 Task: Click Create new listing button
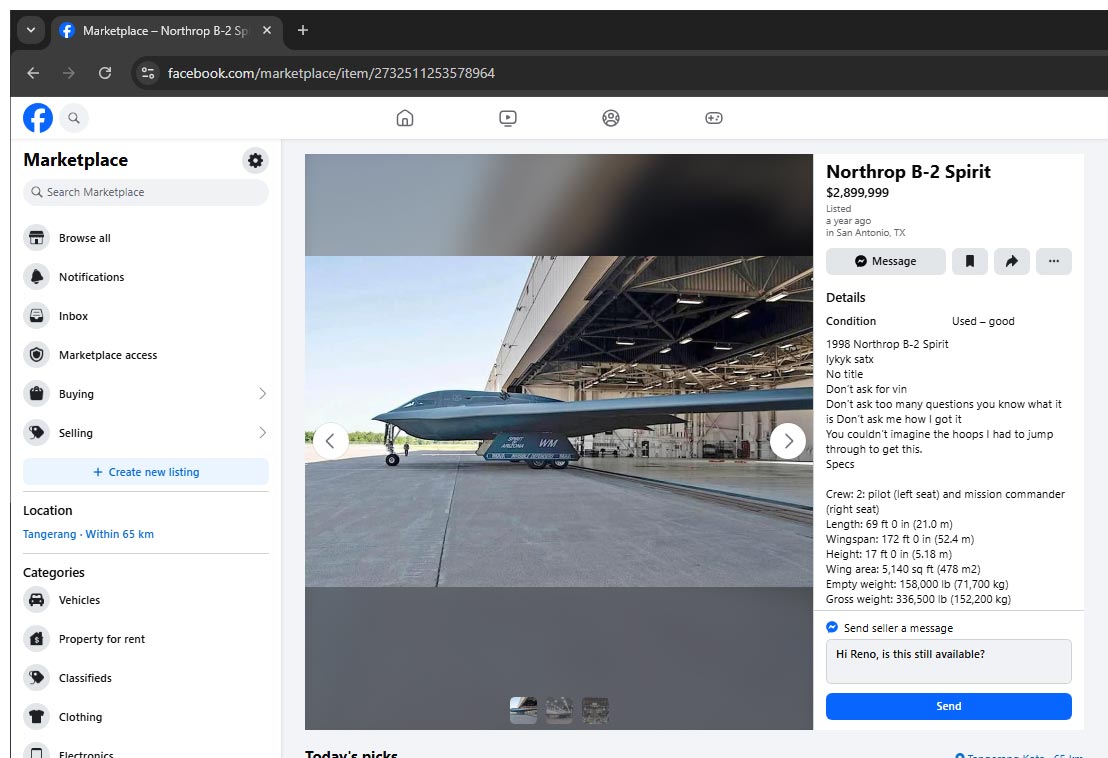point(146,472)
